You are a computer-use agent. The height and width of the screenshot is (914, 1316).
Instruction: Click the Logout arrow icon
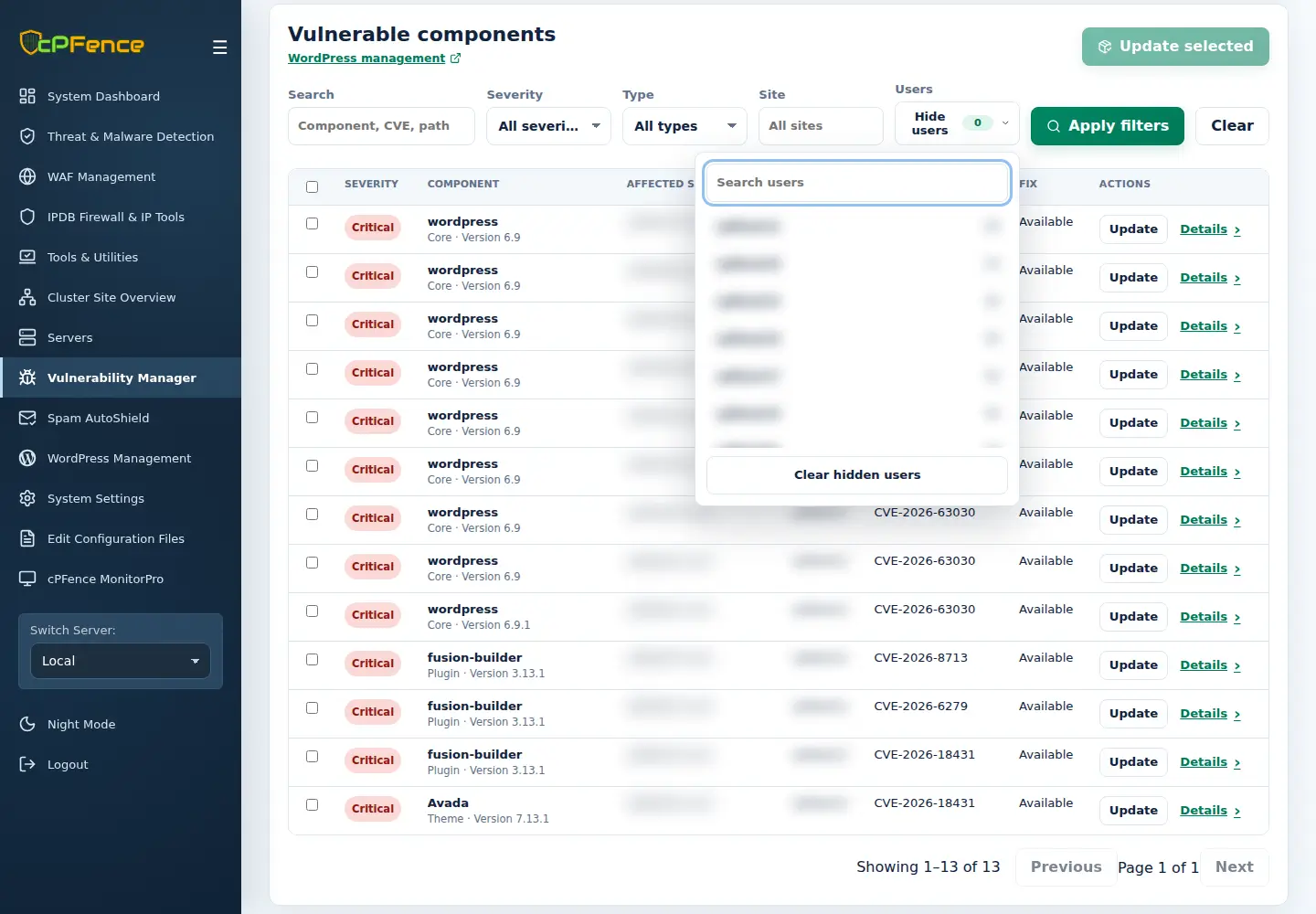(x=27, y=764)
